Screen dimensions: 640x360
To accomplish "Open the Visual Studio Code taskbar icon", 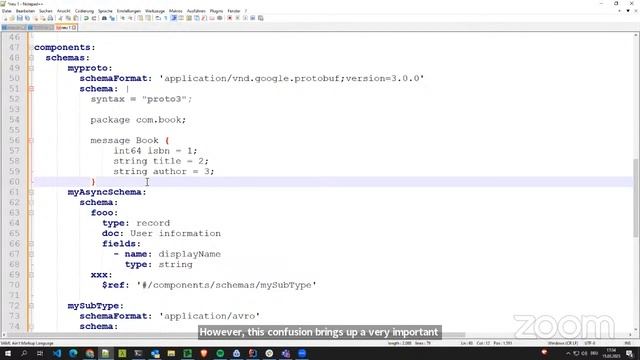I will pyautogui.click(x=57, y=353).
